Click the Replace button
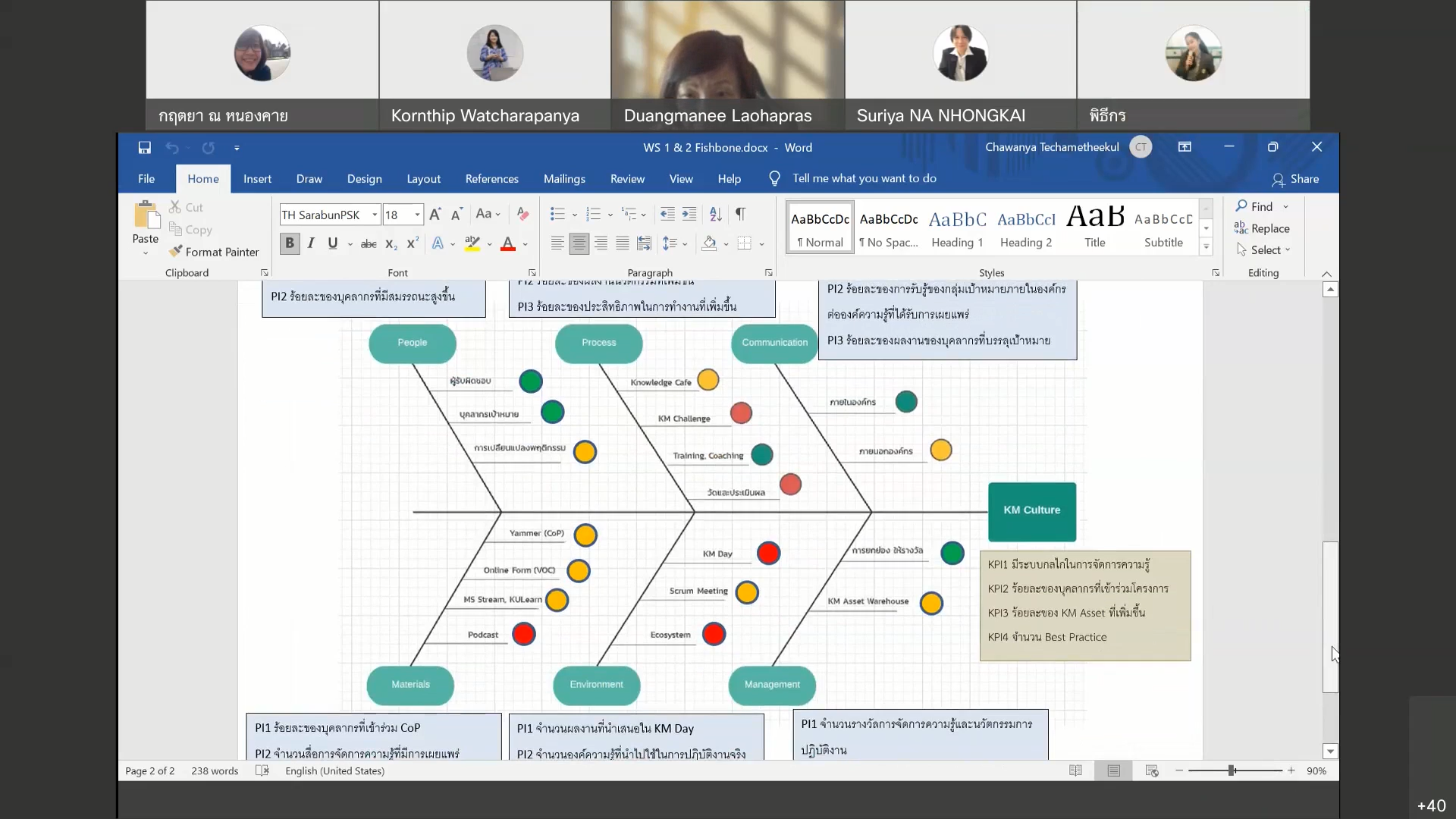Viewport: 1456px width, 819px height. pos(1262,228)
